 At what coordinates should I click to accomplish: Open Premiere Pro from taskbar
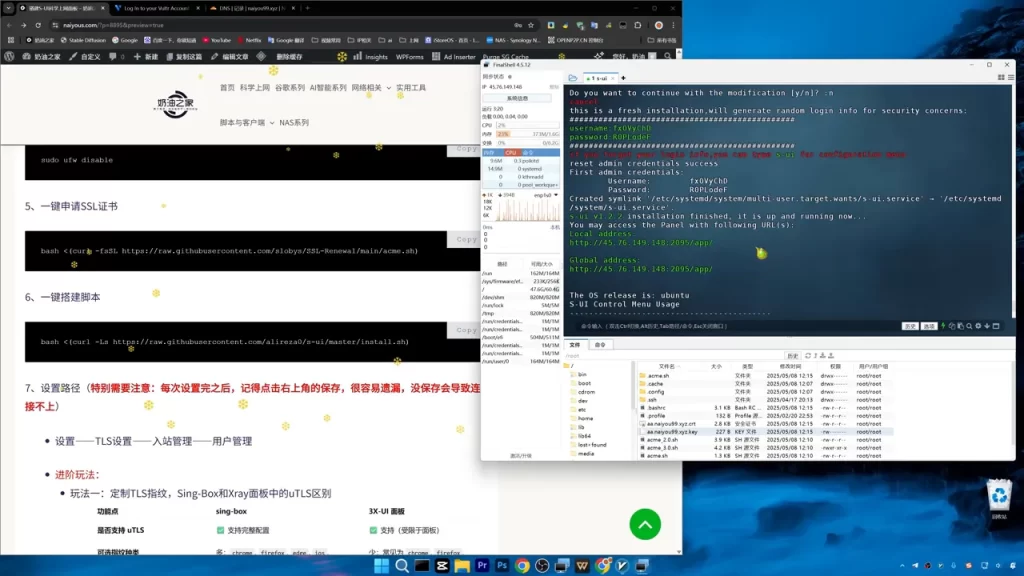pos(482,566)
